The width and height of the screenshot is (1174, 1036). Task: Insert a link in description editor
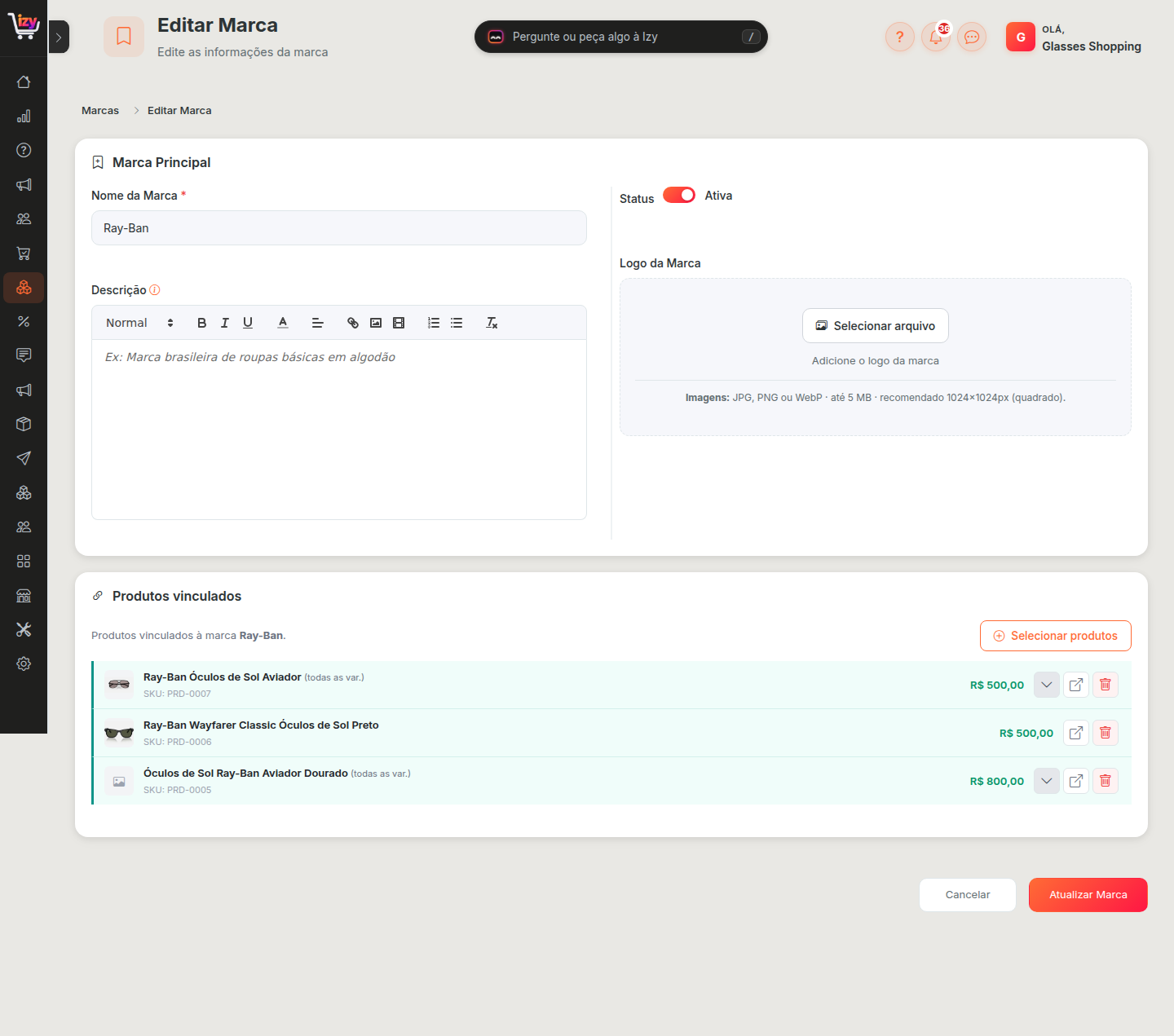[x=353, y=323]
